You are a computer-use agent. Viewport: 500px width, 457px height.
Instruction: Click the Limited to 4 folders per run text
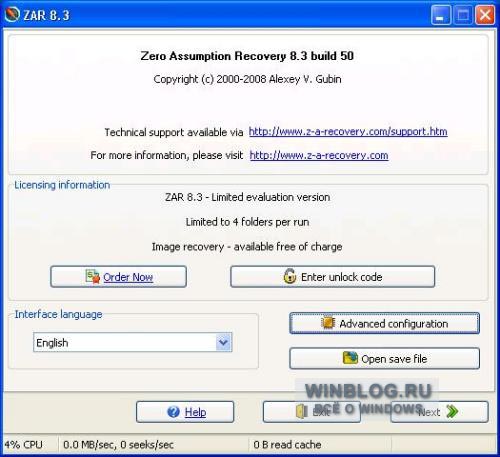coord(247,222)
